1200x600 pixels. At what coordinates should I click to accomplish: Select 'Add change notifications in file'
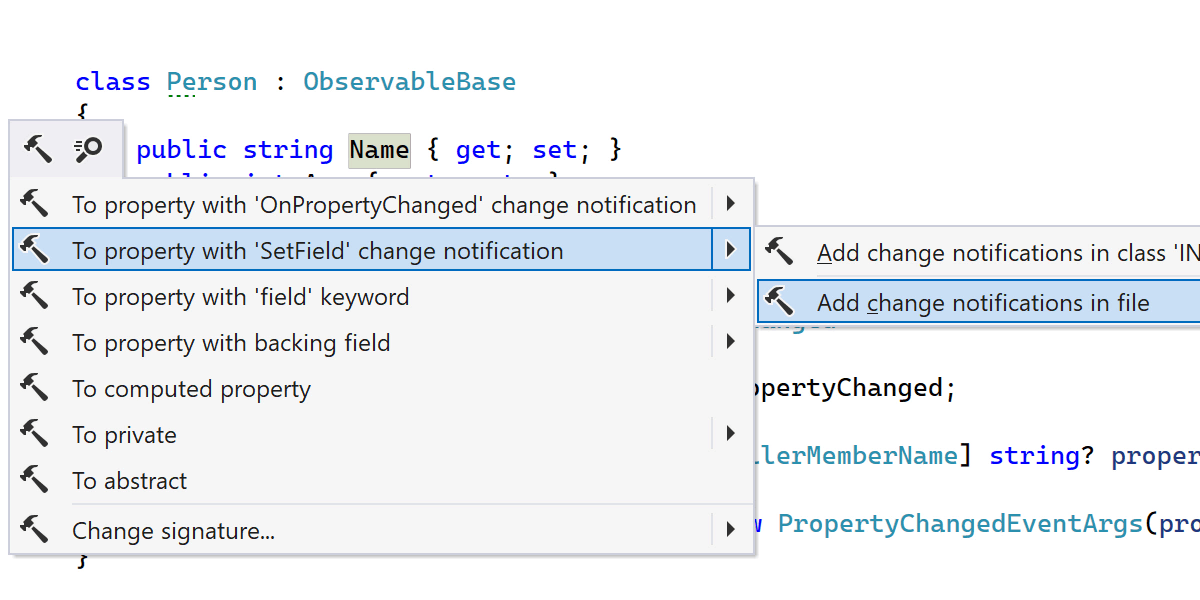click(x=983, y=303)
